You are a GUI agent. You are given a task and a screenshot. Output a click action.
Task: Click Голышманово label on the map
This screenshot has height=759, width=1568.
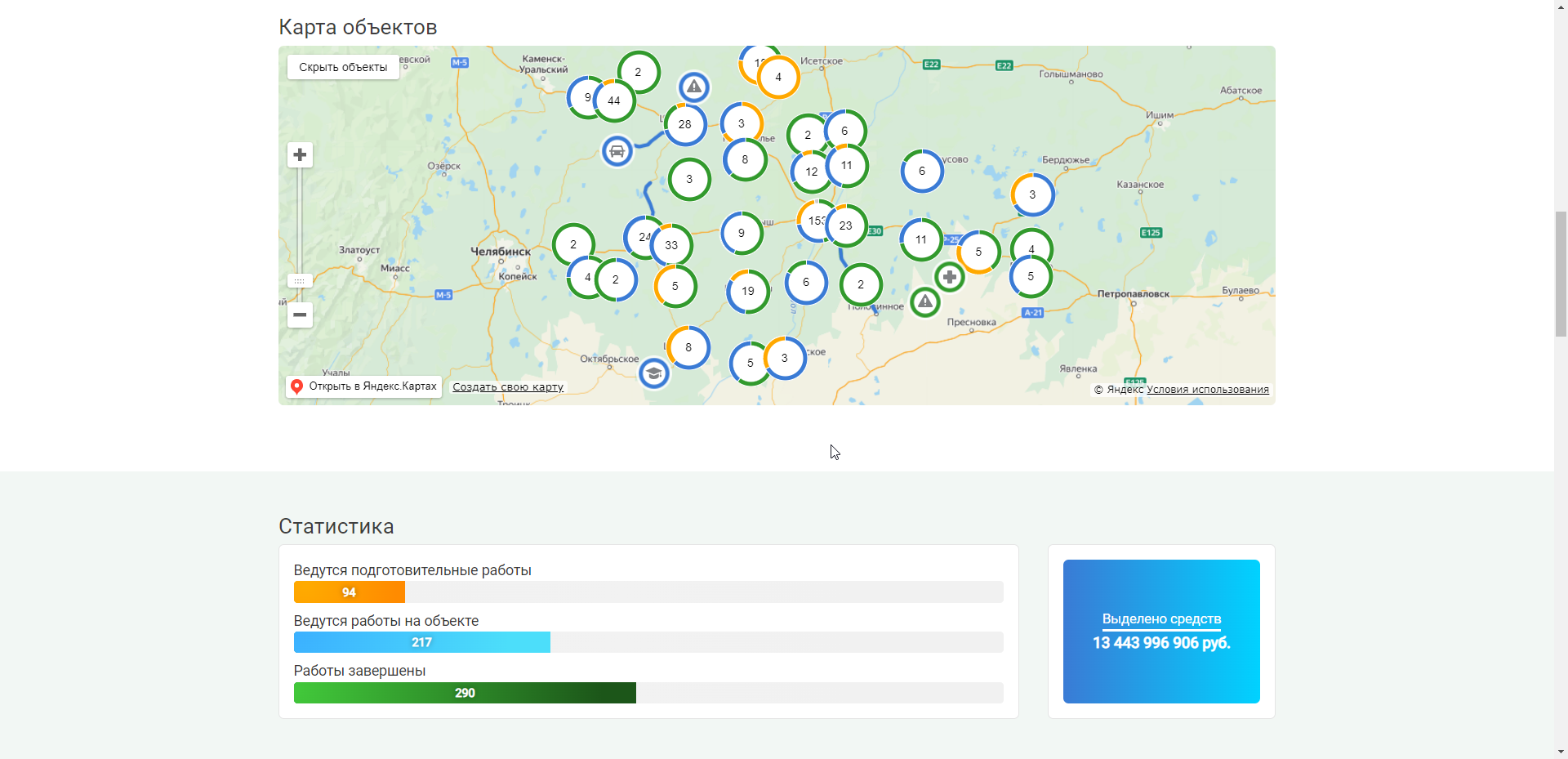[1071, 74]
